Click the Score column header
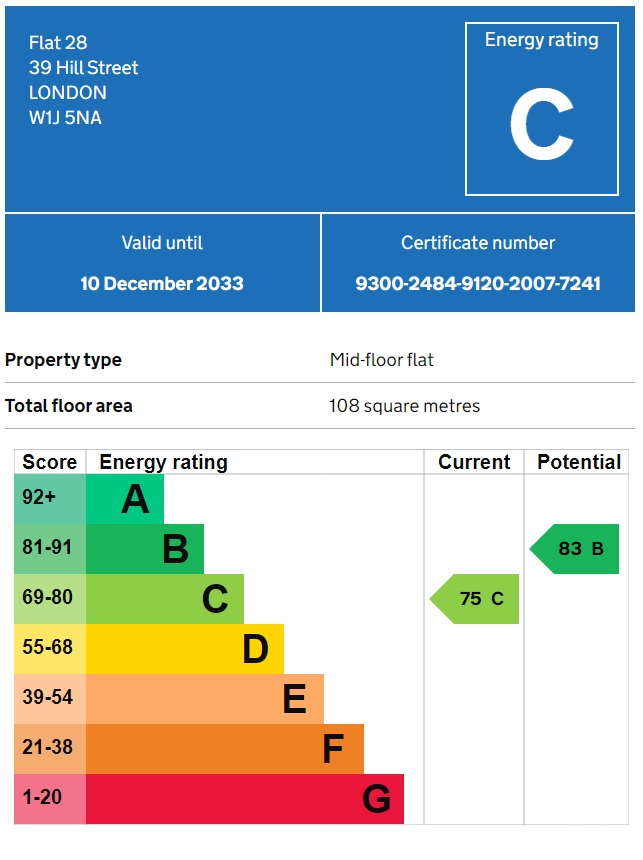Image resolution: width=643 pixels, height=860 pixels. [x=50, y=462]
